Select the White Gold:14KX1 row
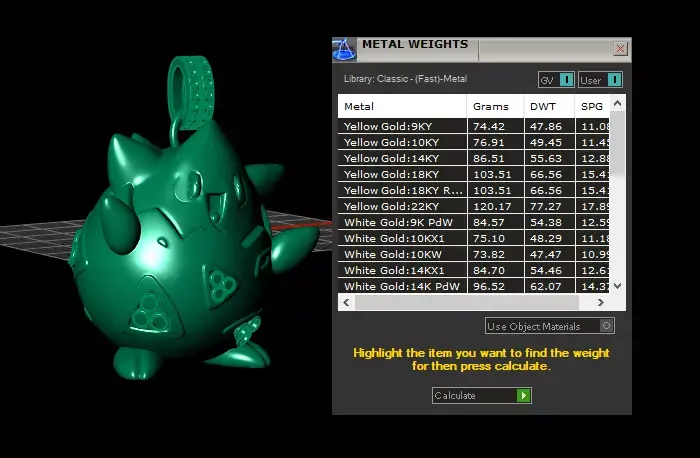 pyautogui.click(x=474, y=271)
